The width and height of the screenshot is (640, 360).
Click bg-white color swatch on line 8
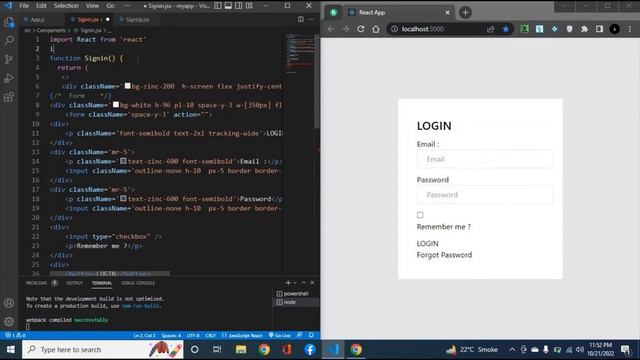[116, 104]
